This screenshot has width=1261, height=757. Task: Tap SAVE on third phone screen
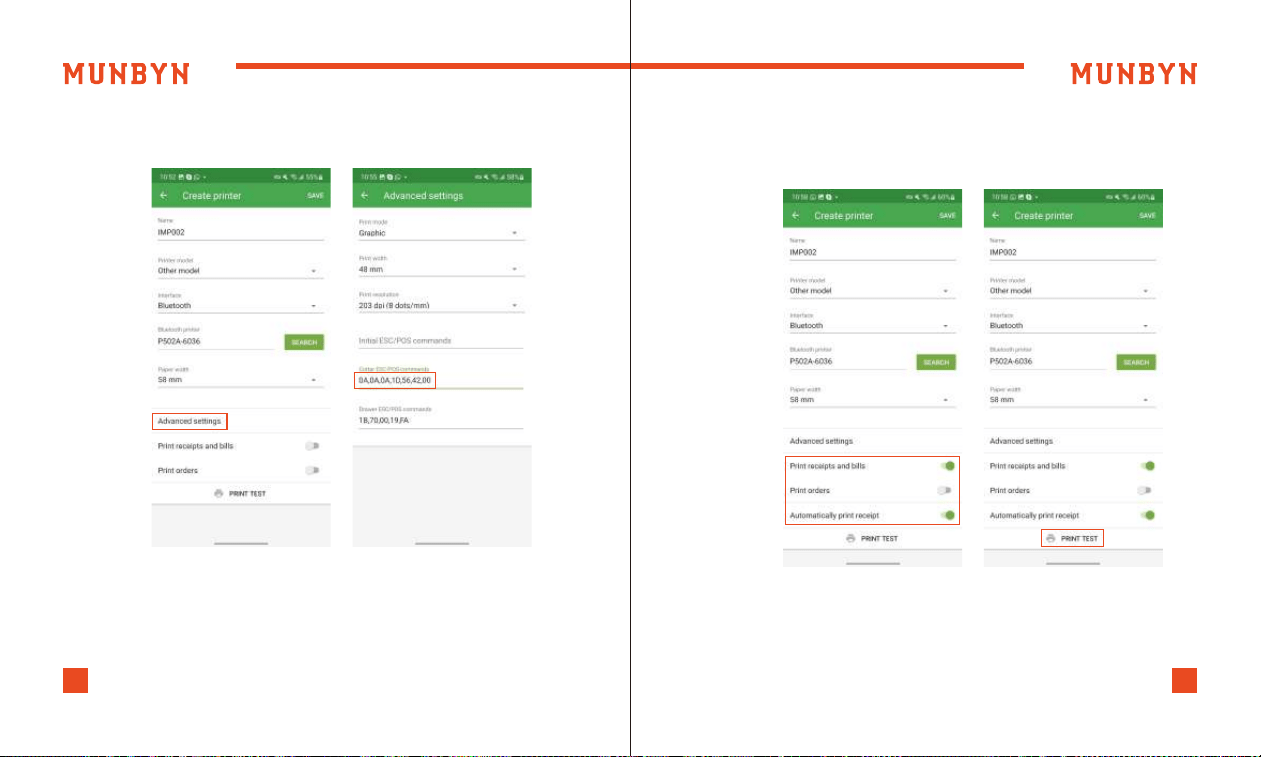click(x=948, y=216)
